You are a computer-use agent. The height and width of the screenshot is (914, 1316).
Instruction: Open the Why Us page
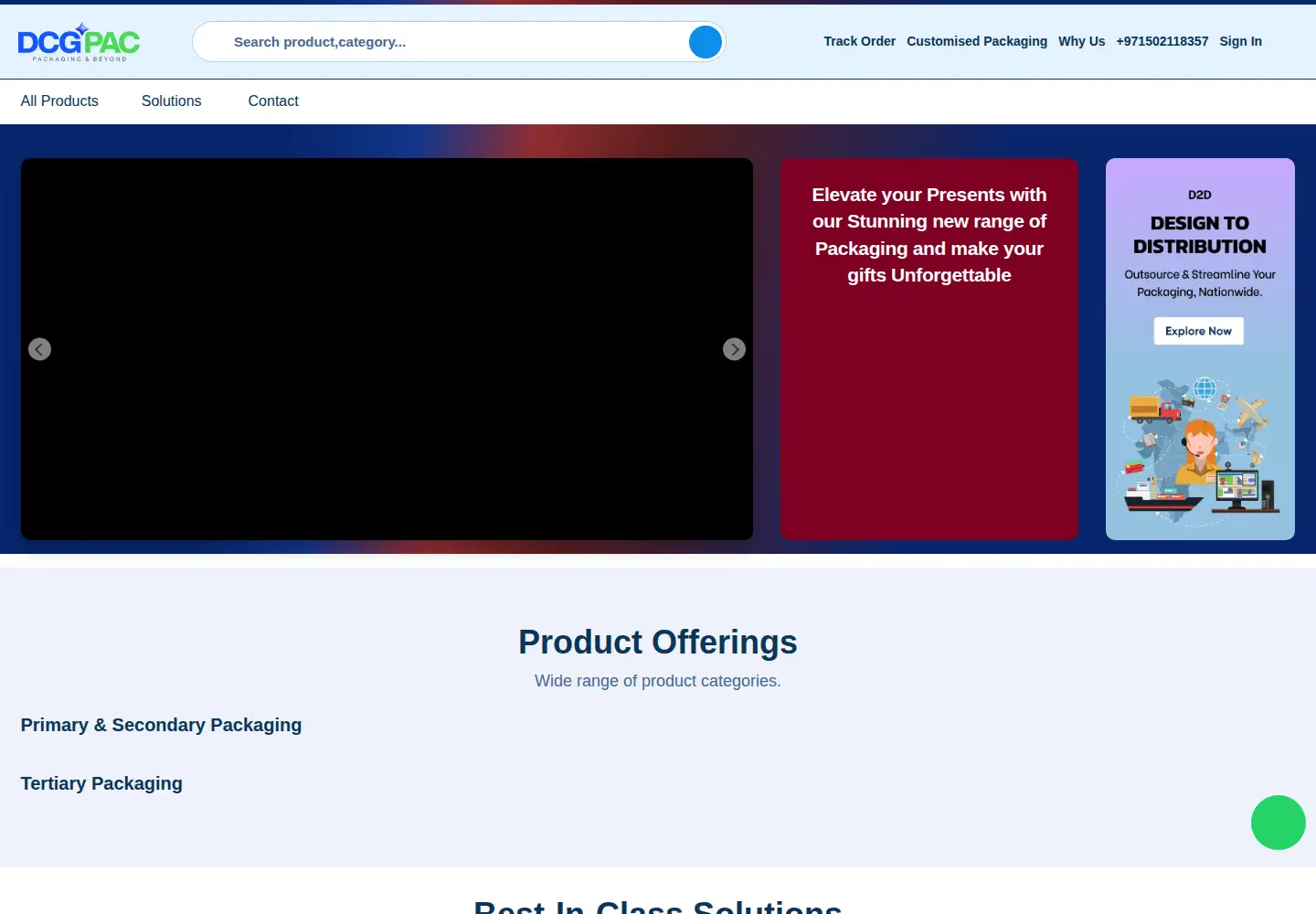tap(1081, 41)
